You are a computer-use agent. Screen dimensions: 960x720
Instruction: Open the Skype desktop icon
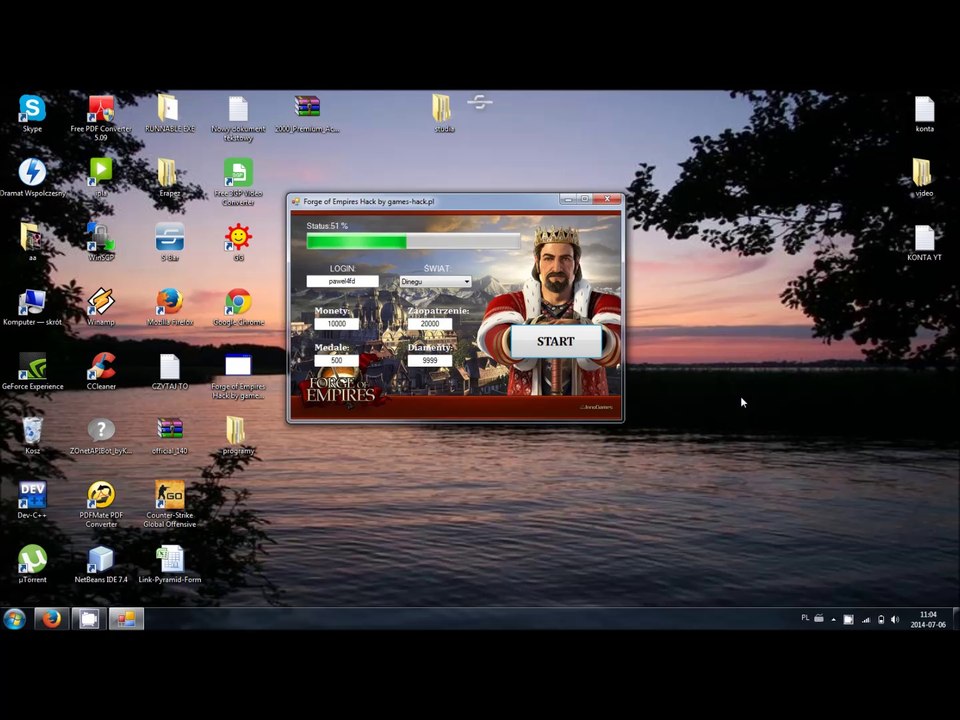(x=32, y=113)
